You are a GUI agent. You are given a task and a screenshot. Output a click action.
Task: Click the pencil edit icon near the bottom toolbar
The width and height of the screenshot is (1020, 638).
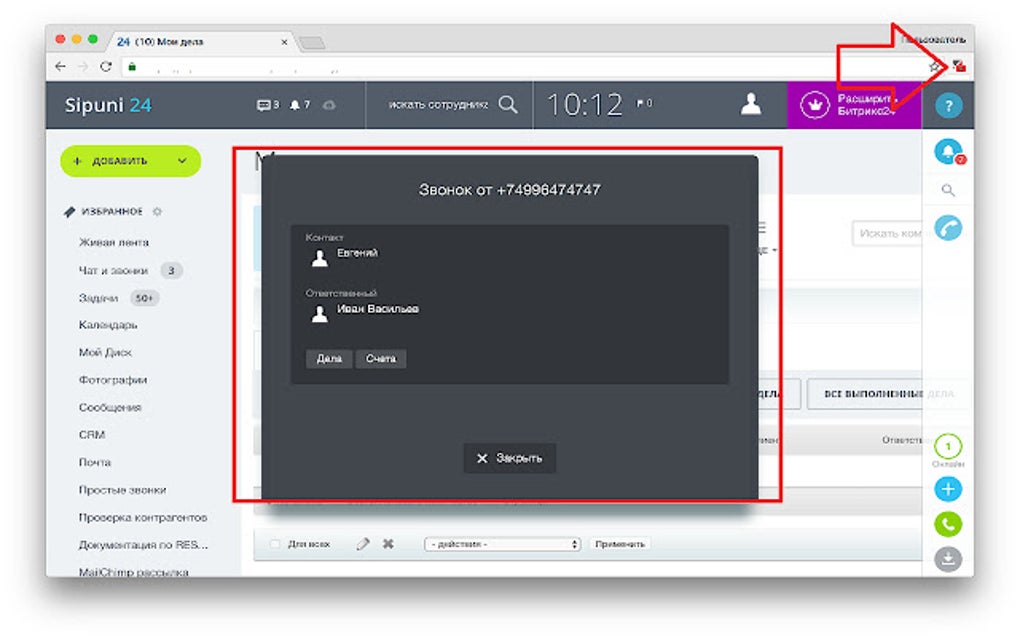tap(362, 543)
